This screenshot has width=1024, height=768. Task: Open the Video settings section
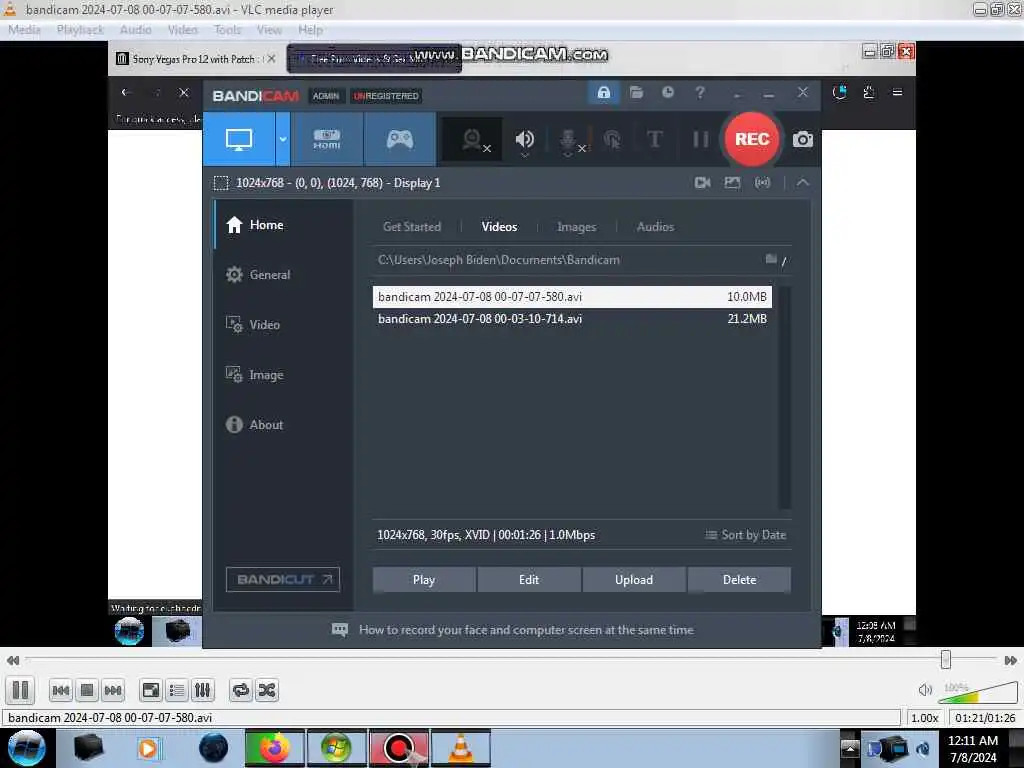pos(284,325)
